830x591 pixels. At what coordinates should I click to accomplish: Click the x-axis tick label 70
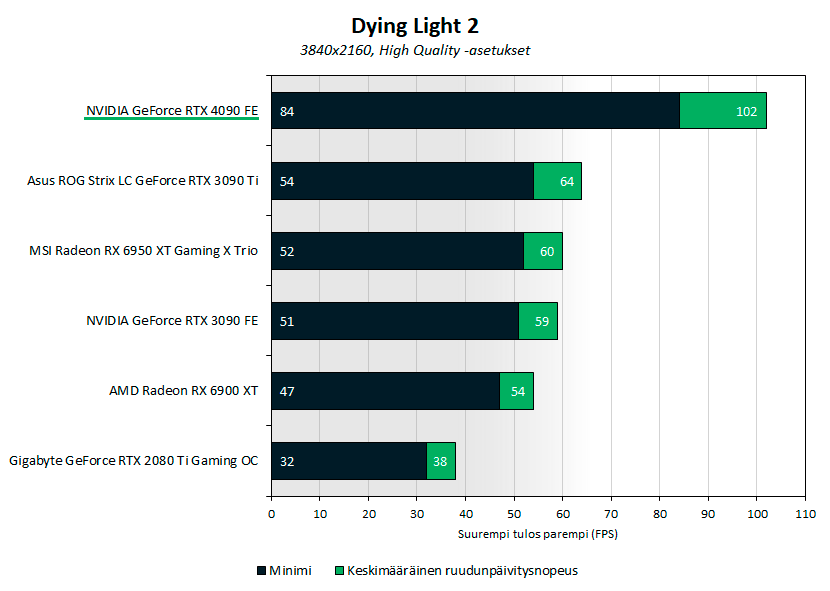[x=611, y=514]
